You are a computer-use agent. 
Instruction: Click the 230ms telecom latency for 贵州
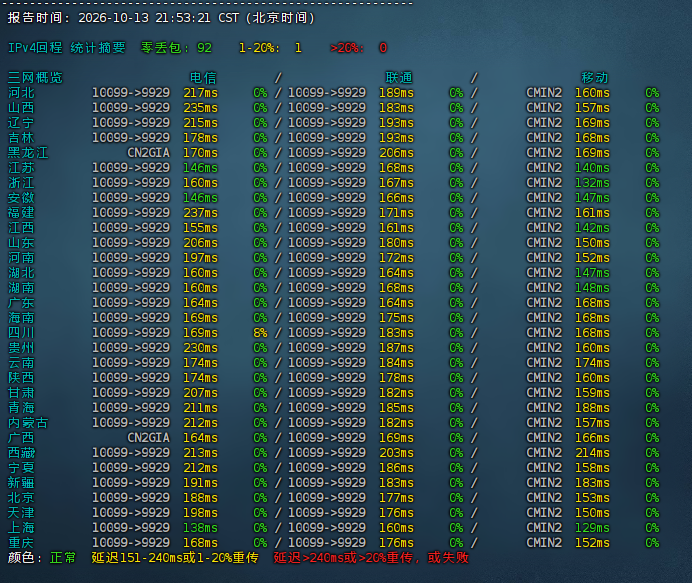coord(200,348)
